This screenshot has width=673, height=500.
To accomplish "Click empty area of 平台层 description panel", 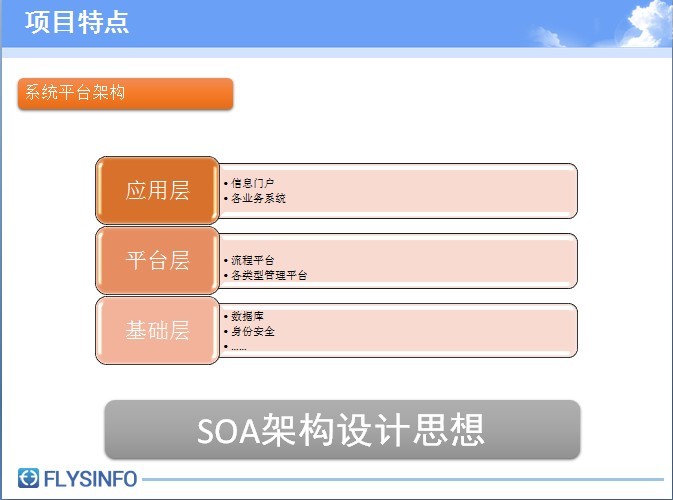I will click(450, 260).
